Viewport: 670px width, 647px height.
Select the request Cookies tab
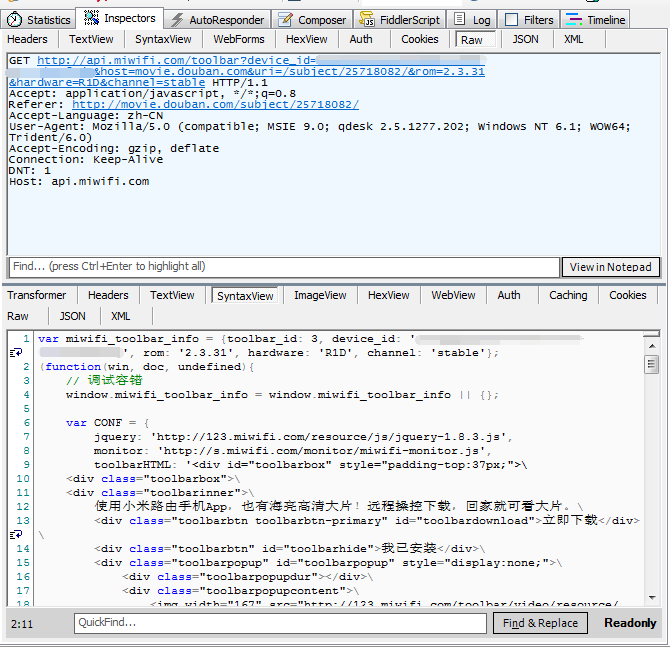point(420,39)
